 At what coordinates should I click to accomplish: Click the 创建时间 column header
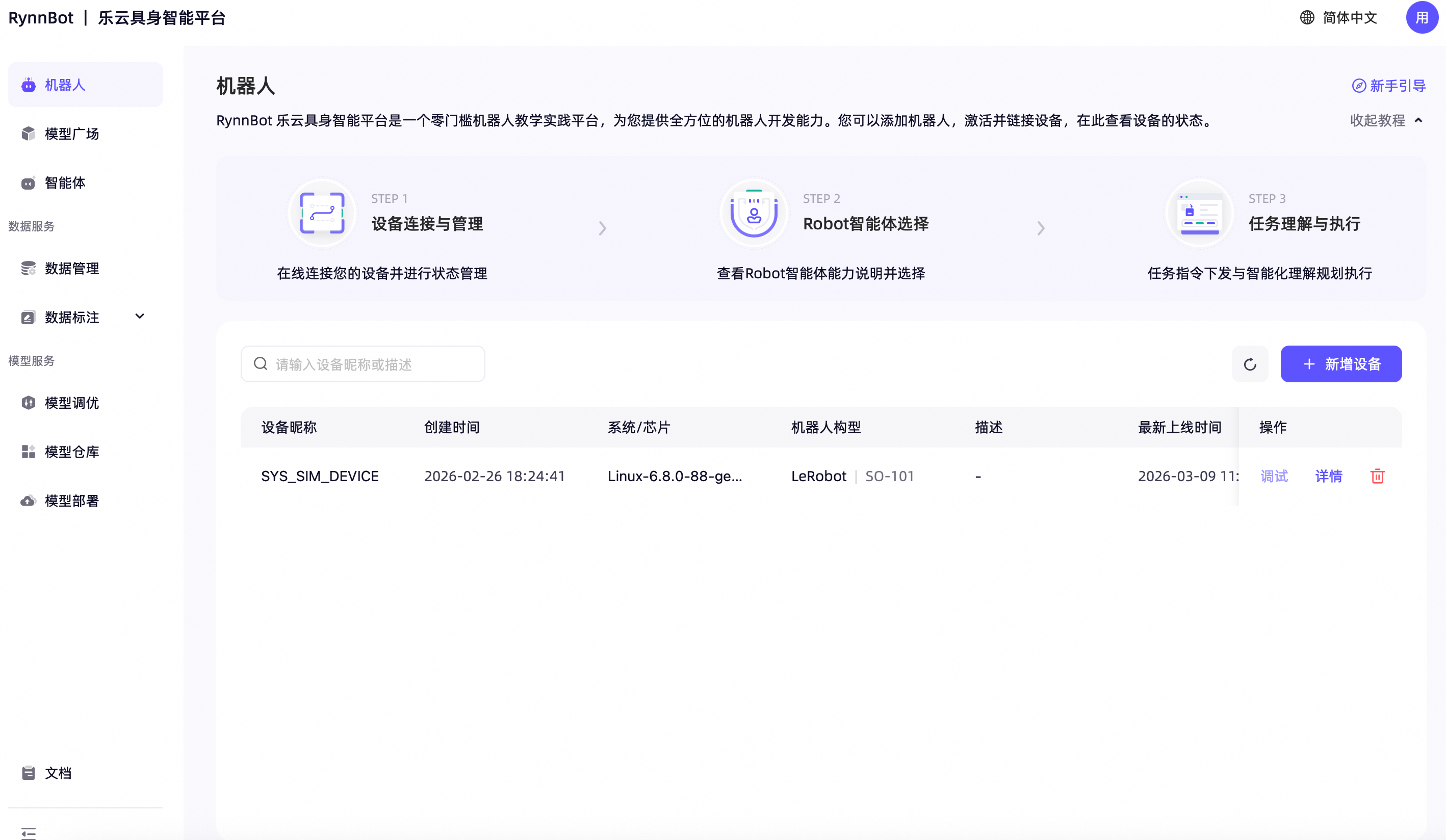452,428
